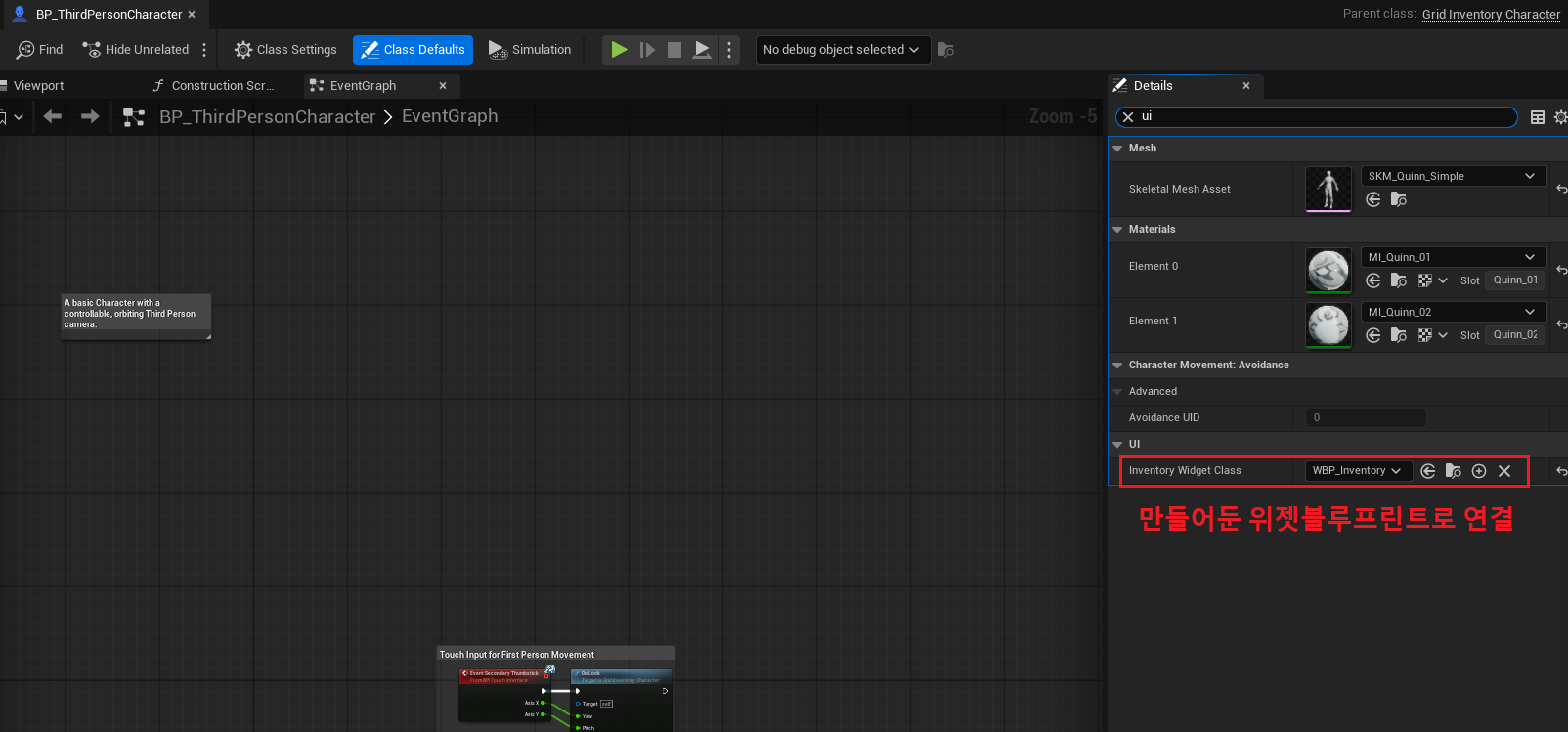
Task: Switch details to property matrix table view
Action: coord(1538,117)
